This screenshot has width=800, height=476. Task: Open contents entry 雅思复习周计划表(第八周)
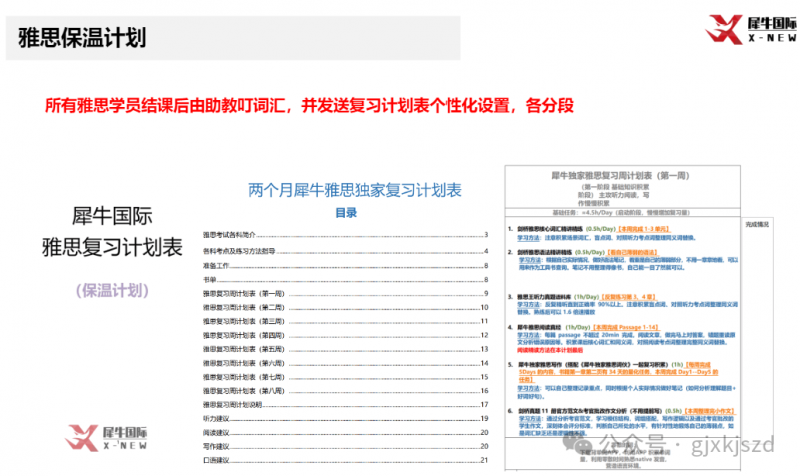point(345,391)
